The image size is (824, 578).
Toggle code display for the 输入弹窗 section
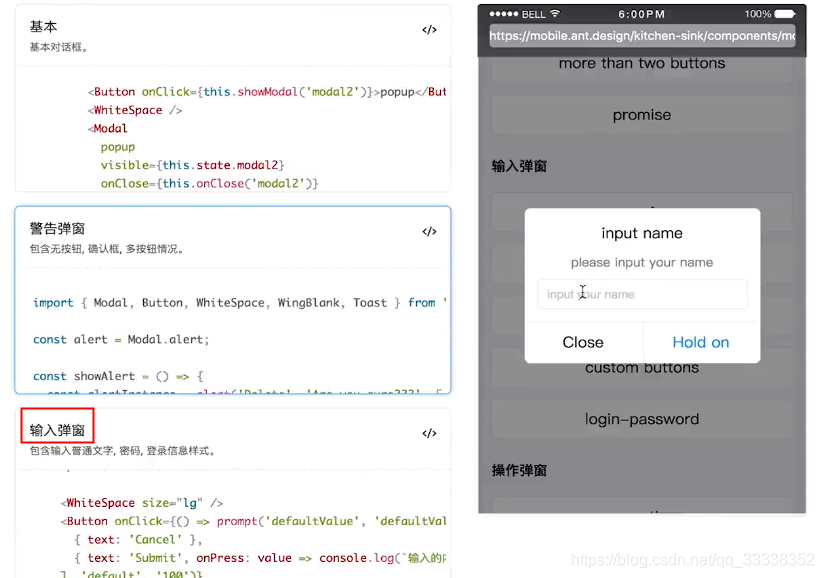[x=429, y=433]
